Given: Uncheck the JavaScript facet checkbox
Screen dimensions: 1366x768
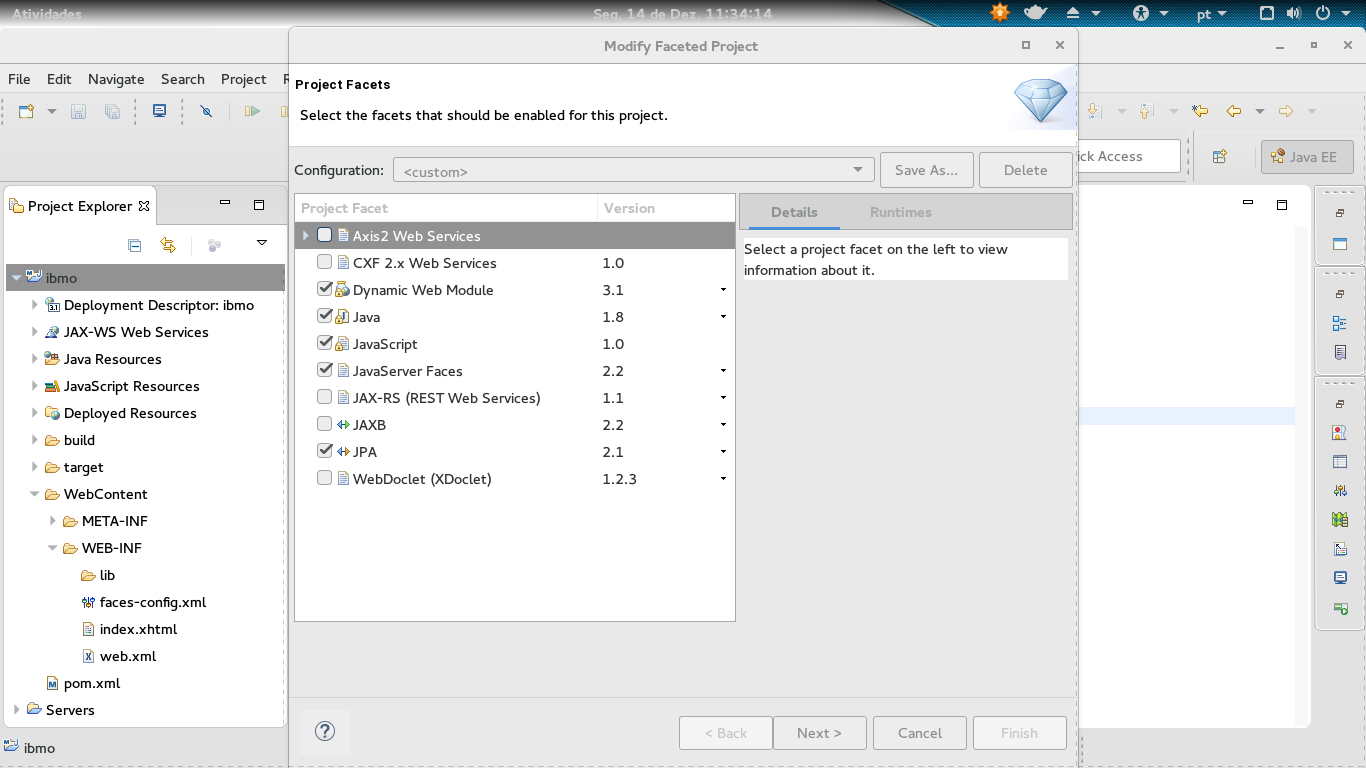Looking at the screenshot, I should point(325,344).
